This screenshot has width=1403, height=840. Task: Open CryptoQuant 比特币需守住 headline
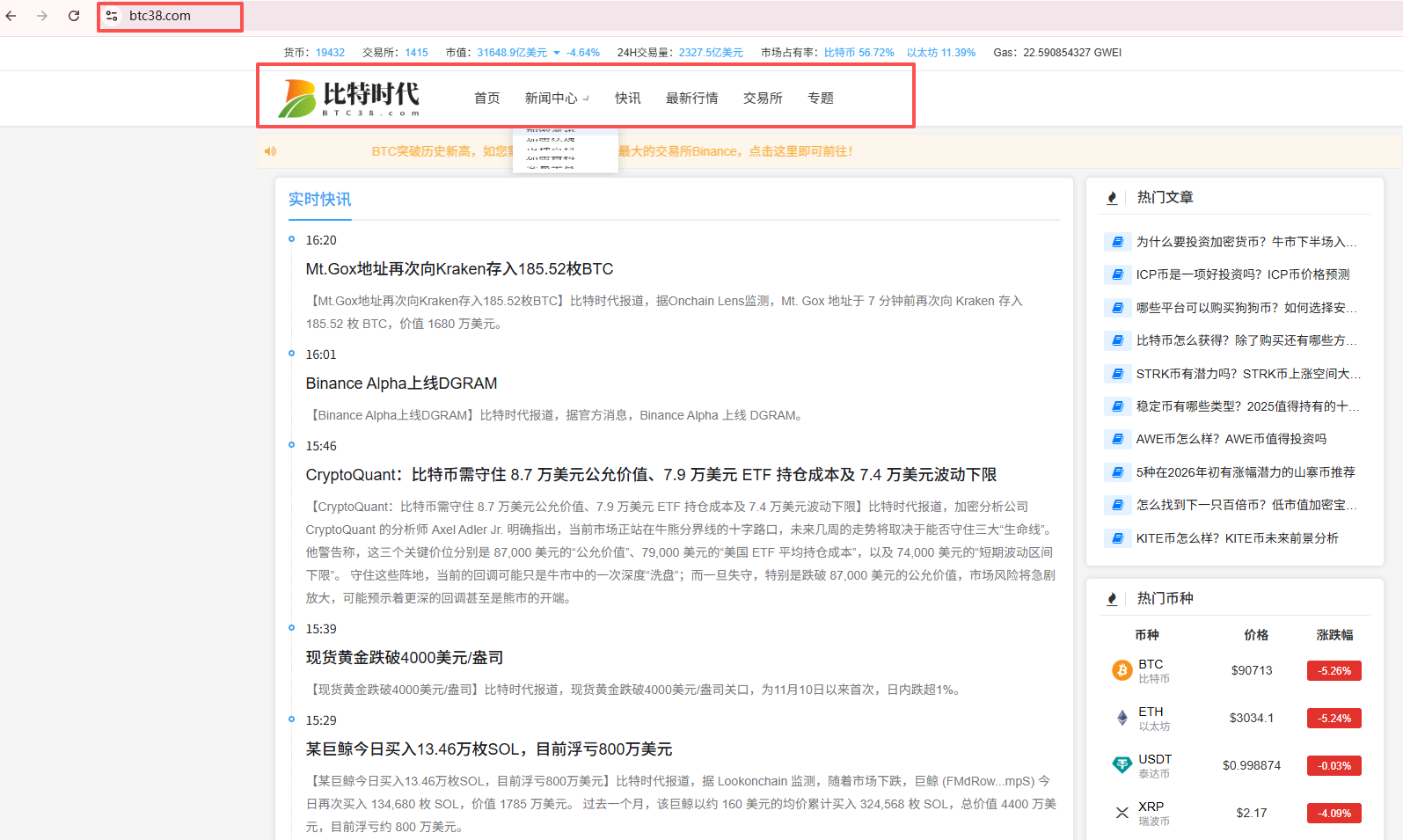pos(651,475)
